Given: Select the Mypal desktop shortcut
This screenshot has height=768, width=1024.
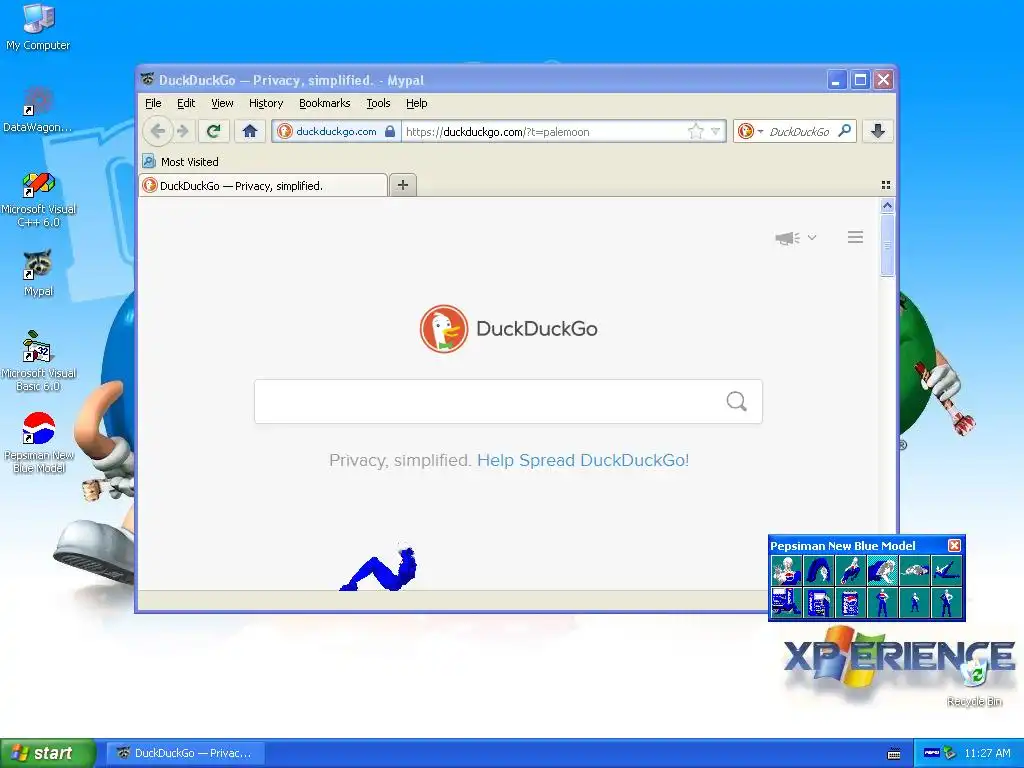Looking at the screenshot, I should pos(39,273).
